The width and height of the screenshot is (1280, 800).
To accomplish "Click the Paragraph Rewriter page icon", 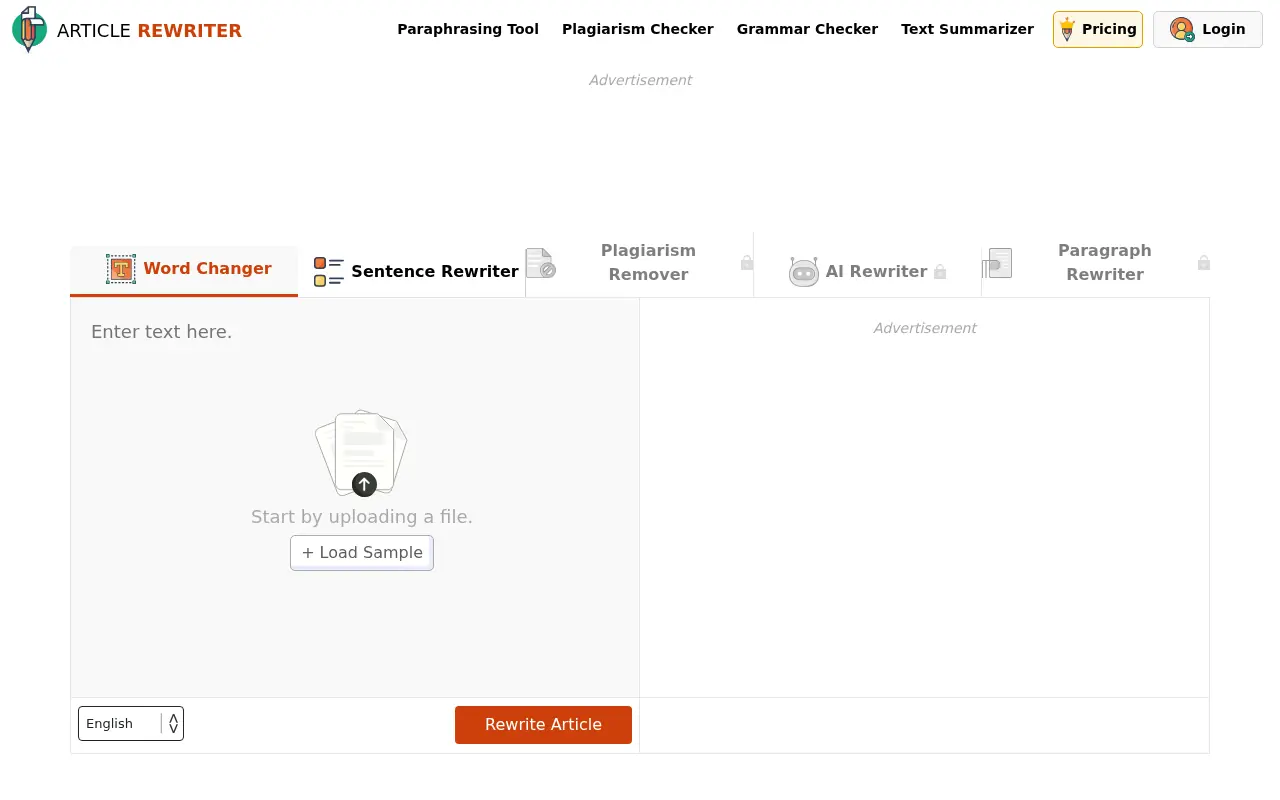I will [999, 263].
